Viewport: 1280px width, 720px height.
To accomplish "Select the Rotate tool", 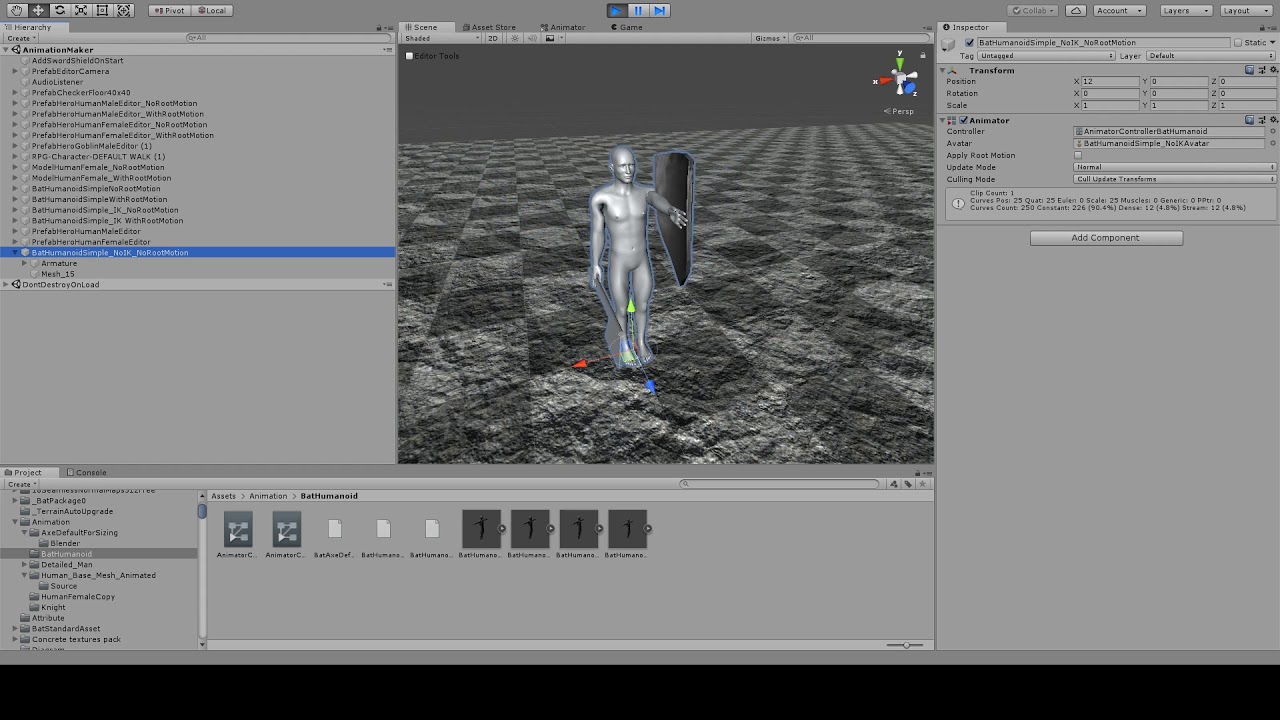I will click(x=59, y=10).
